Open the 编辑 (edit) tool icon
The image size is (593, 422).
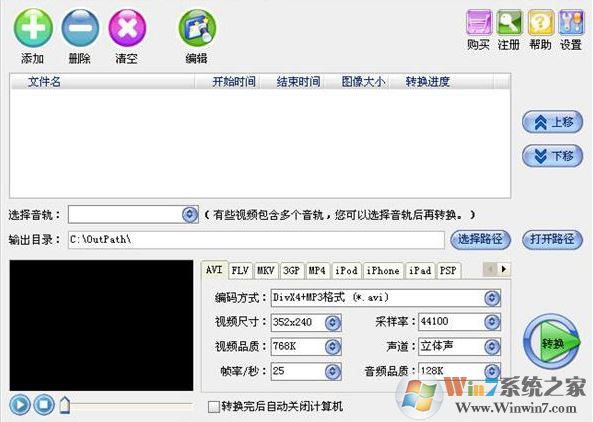tap(197, 28)
